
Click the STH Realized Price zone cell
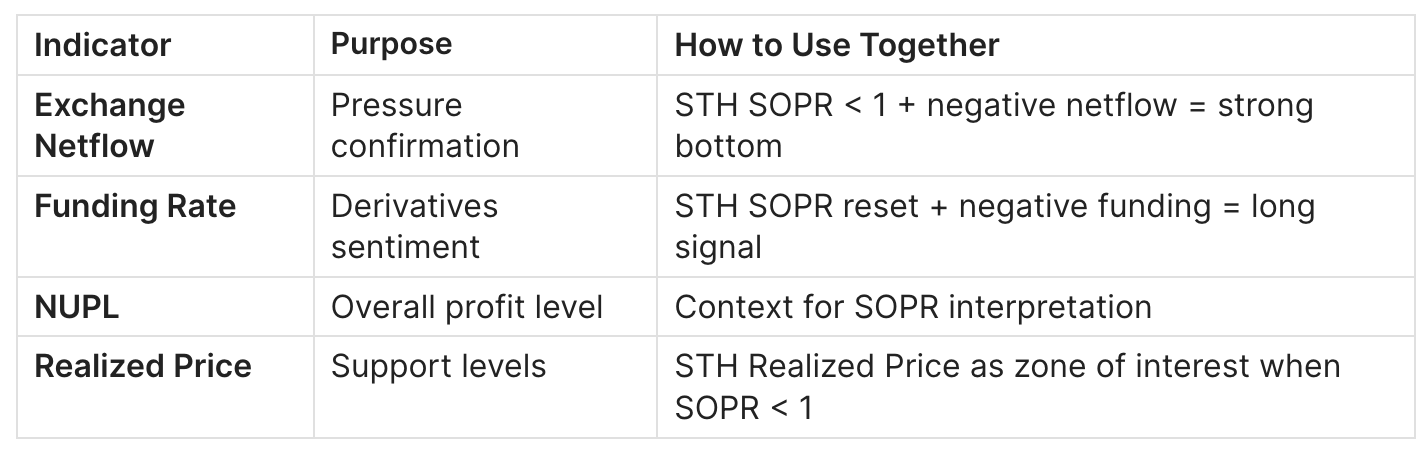click(1007, 386)
